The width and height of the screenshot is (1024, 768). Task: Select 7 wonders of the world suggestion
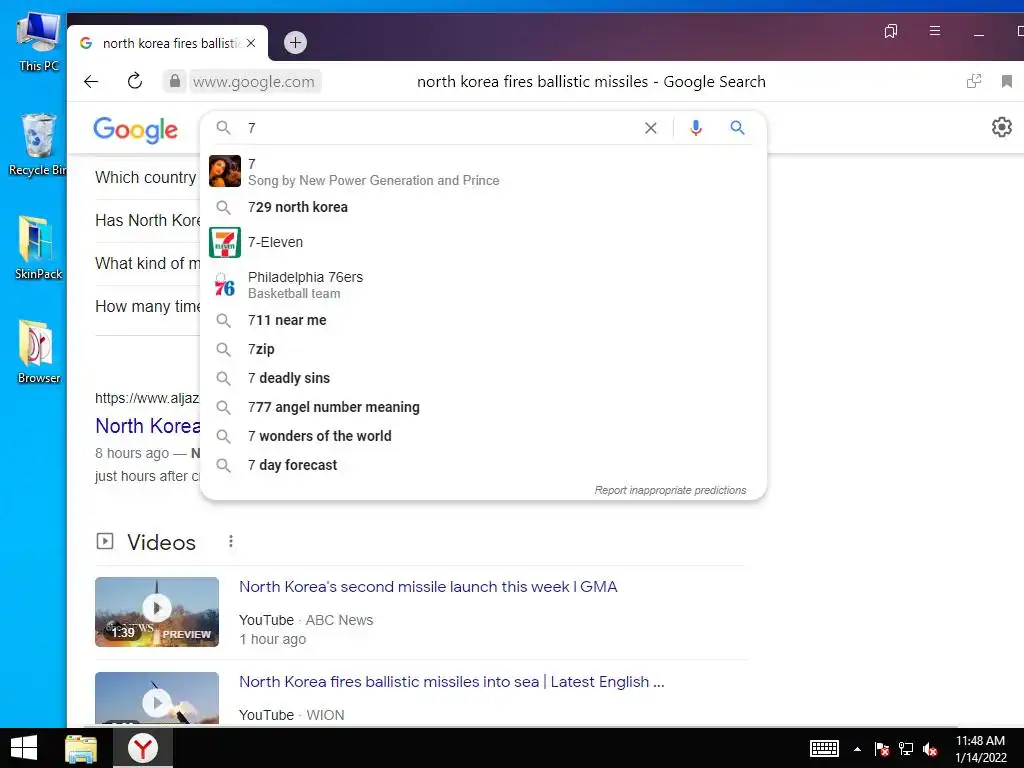pyautogui.click(x=483, y=436)
